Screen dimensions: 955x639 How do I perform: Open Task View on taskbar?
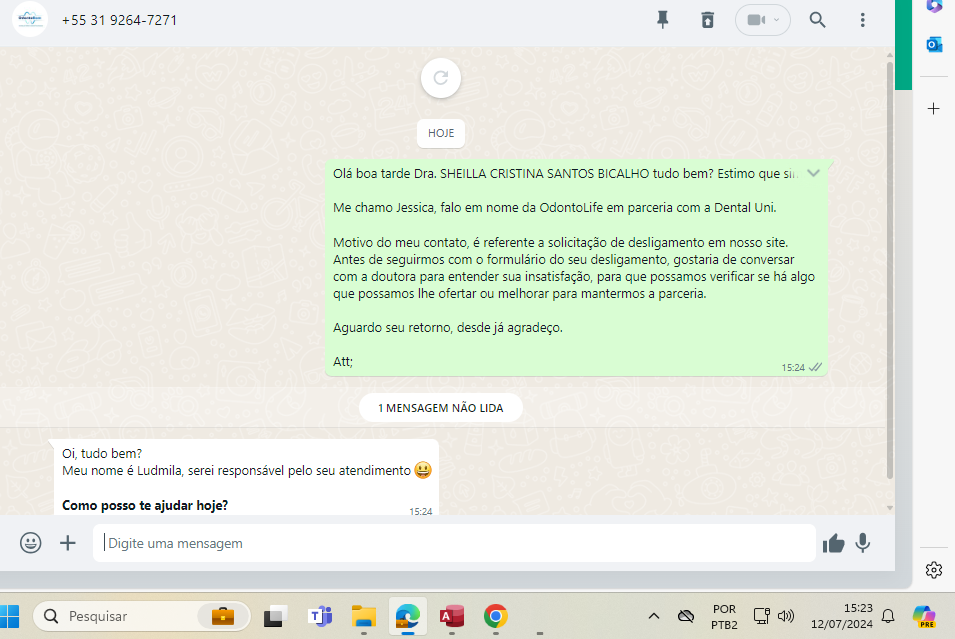click(275, 616)
